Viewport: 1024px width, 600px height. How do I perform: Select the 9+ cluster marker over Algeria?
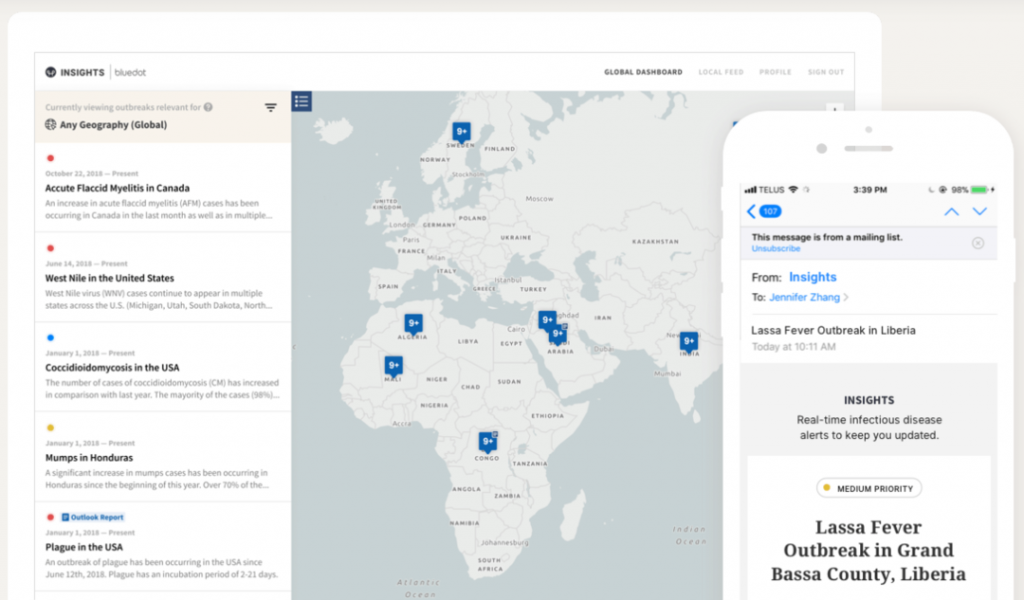tap(413, 323)
